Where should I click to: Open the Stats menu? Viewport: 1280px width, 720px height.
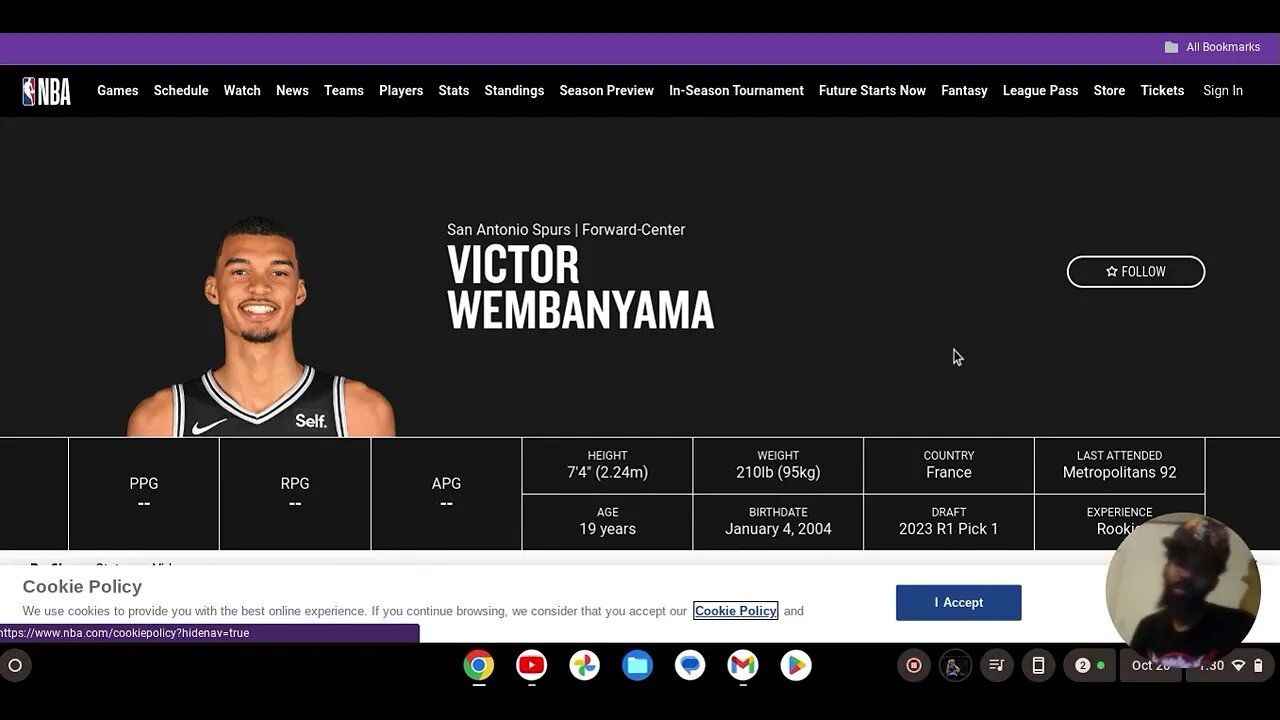point(454,91)
